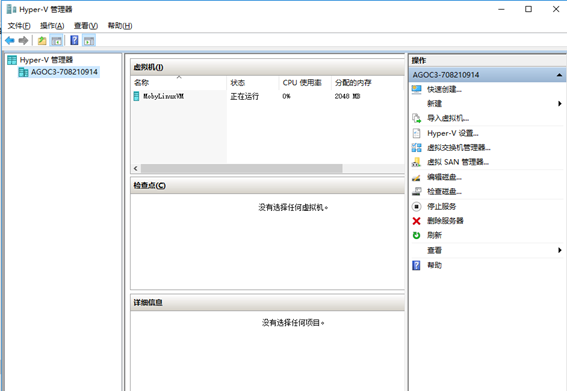Select the MobyLinuxVM row name
567x391 pixels.
163,96
